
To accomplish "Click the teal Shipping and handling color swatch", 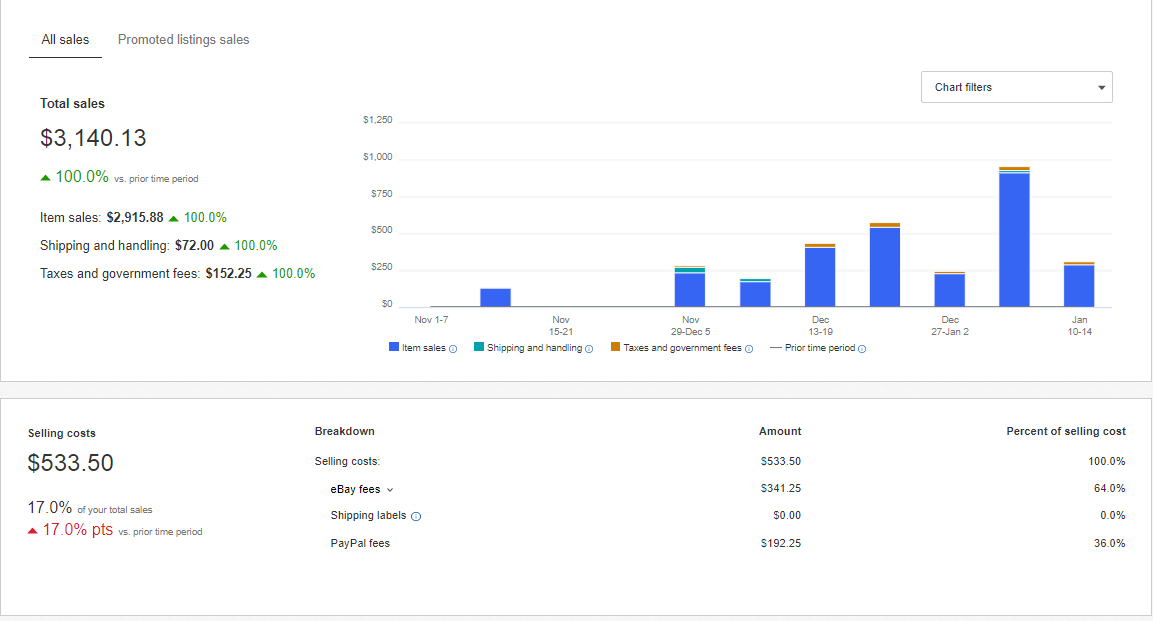I will click(x=479, y=347).
